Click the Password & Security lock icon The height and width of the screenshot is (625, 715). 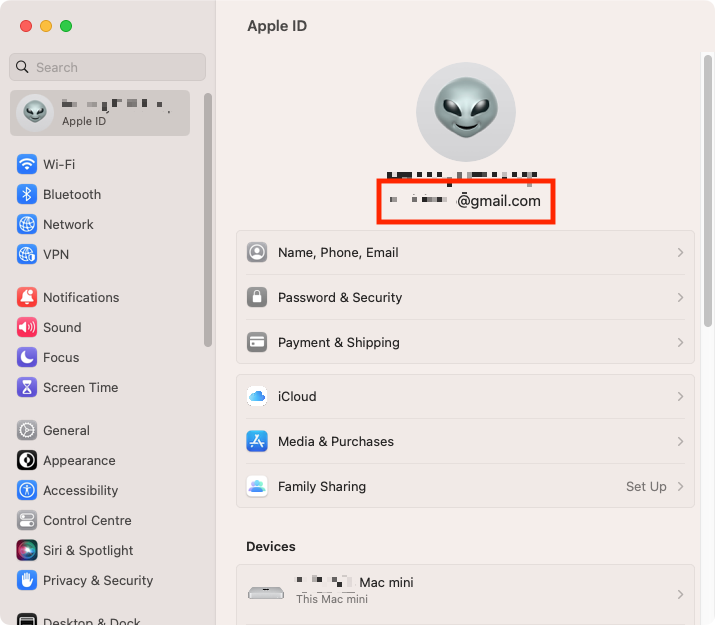[257, 297]
